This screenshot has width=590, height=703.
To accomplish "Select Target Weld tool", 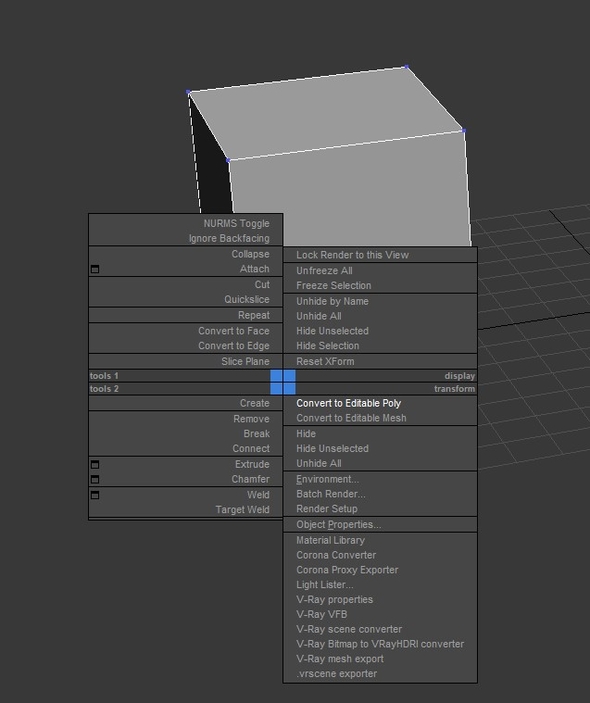I will (242, 510).
